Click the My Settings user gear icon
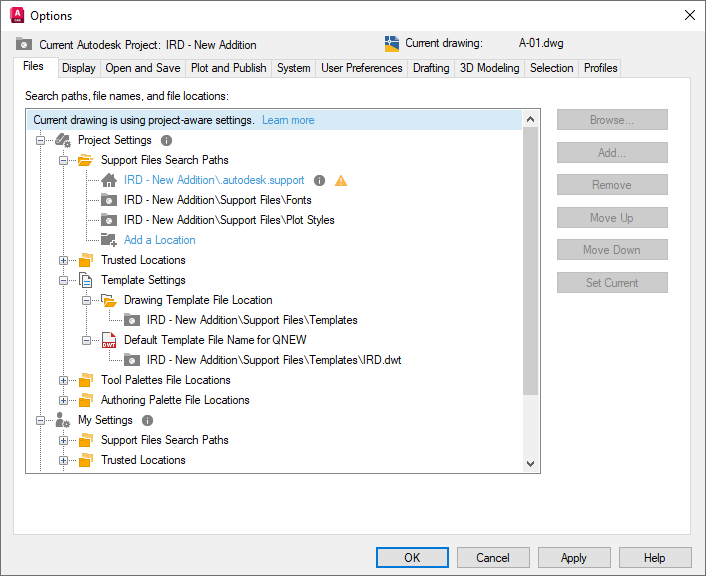Screen dimensions: 706x576 coord(63,420)
